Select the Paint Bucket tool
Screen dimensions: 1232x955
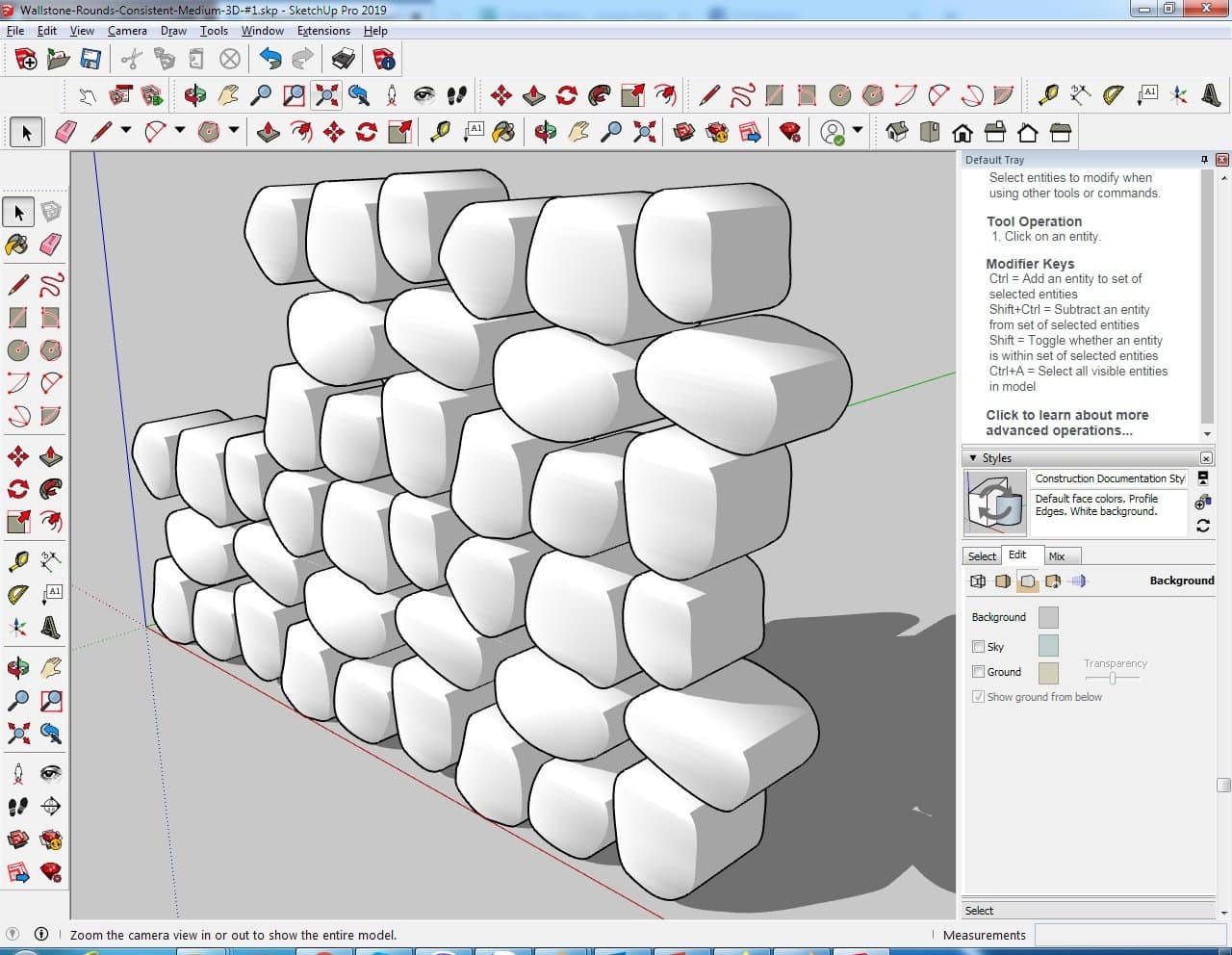[17, 245]
